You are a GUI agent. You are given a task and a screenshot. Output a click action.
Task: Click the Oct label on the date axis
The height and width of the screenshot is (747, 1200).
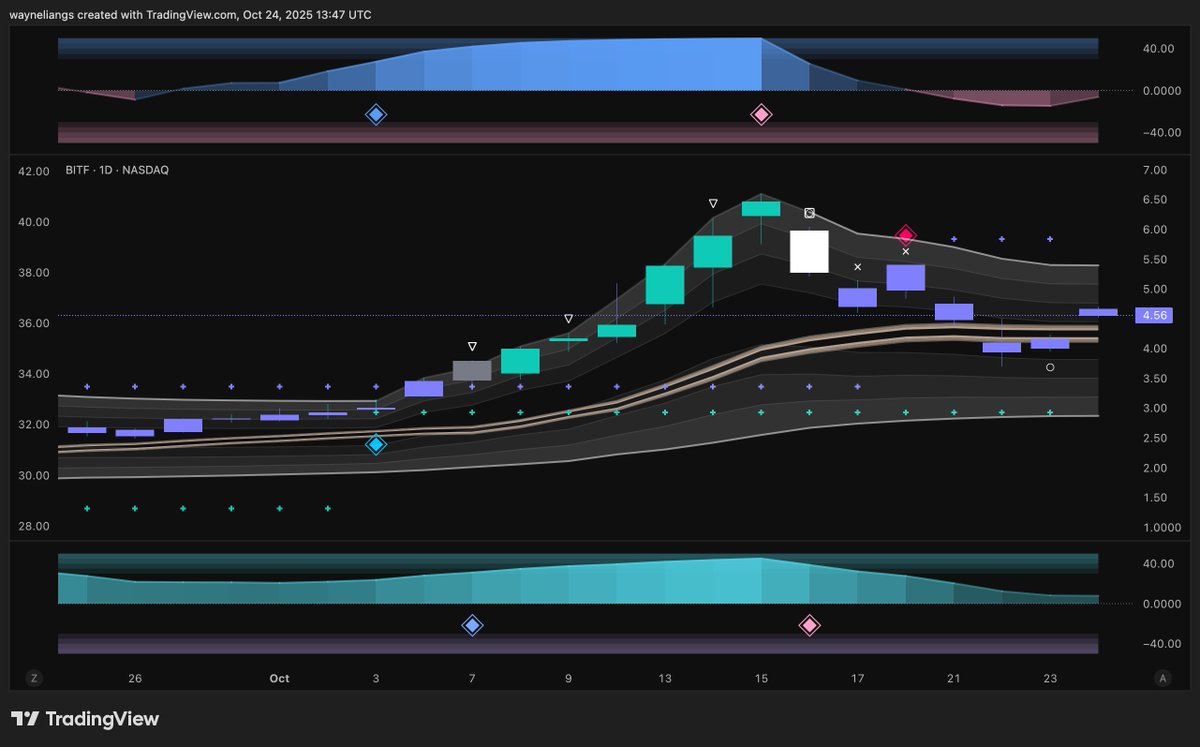tap(279, 678)
